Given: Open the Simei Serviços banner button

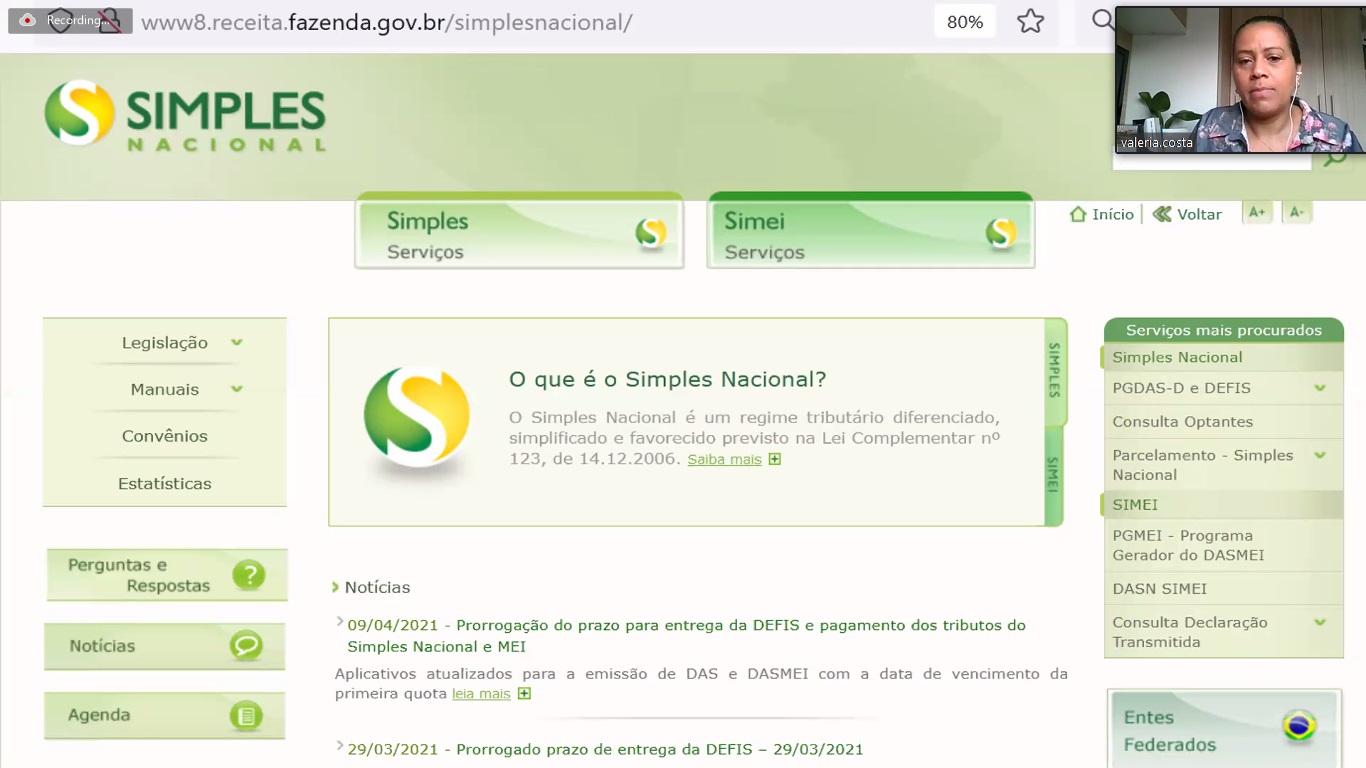Looking at the screenshot, I should (871, 231).
